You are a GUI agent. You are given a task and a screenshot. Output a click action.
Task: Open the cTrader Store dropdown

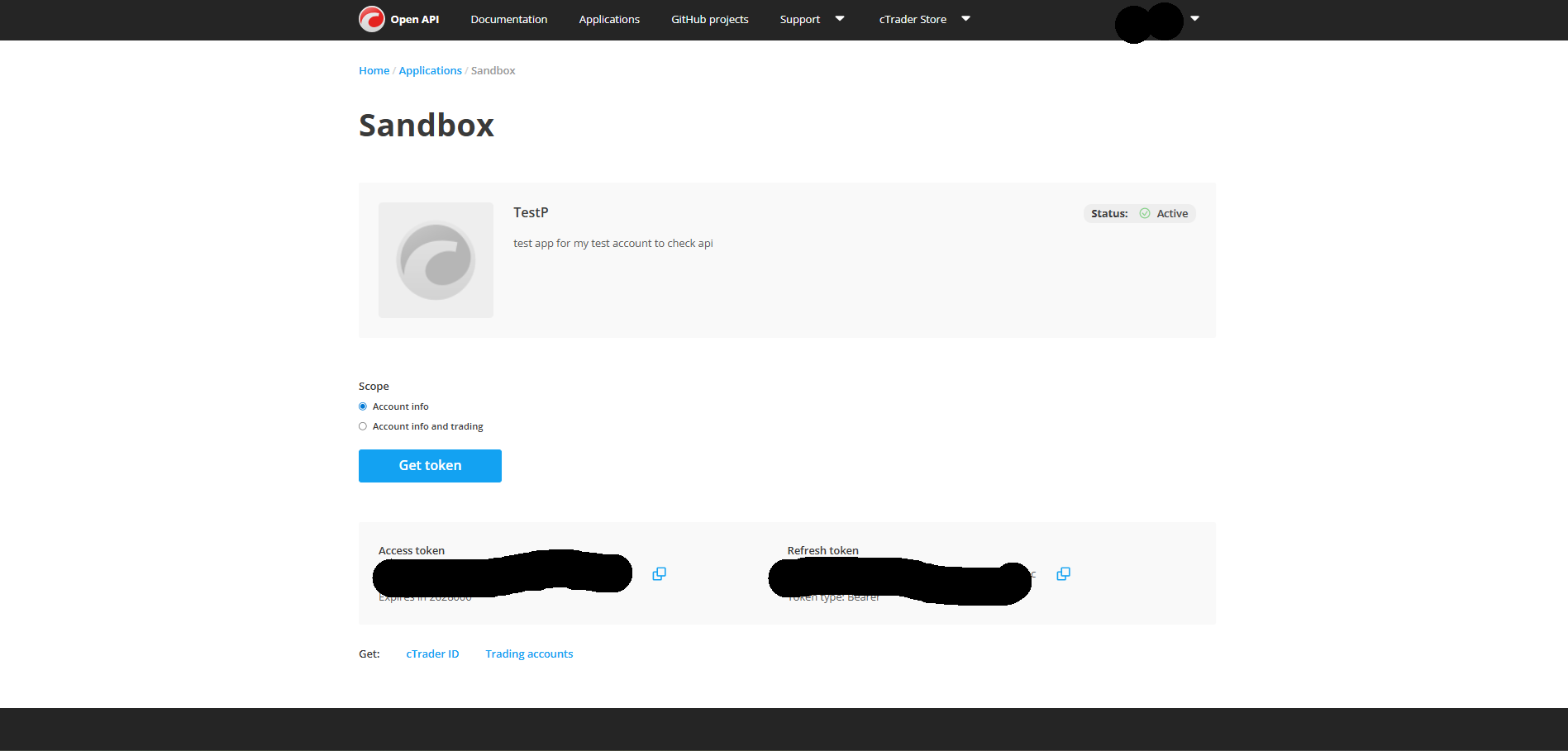[923, 19]
